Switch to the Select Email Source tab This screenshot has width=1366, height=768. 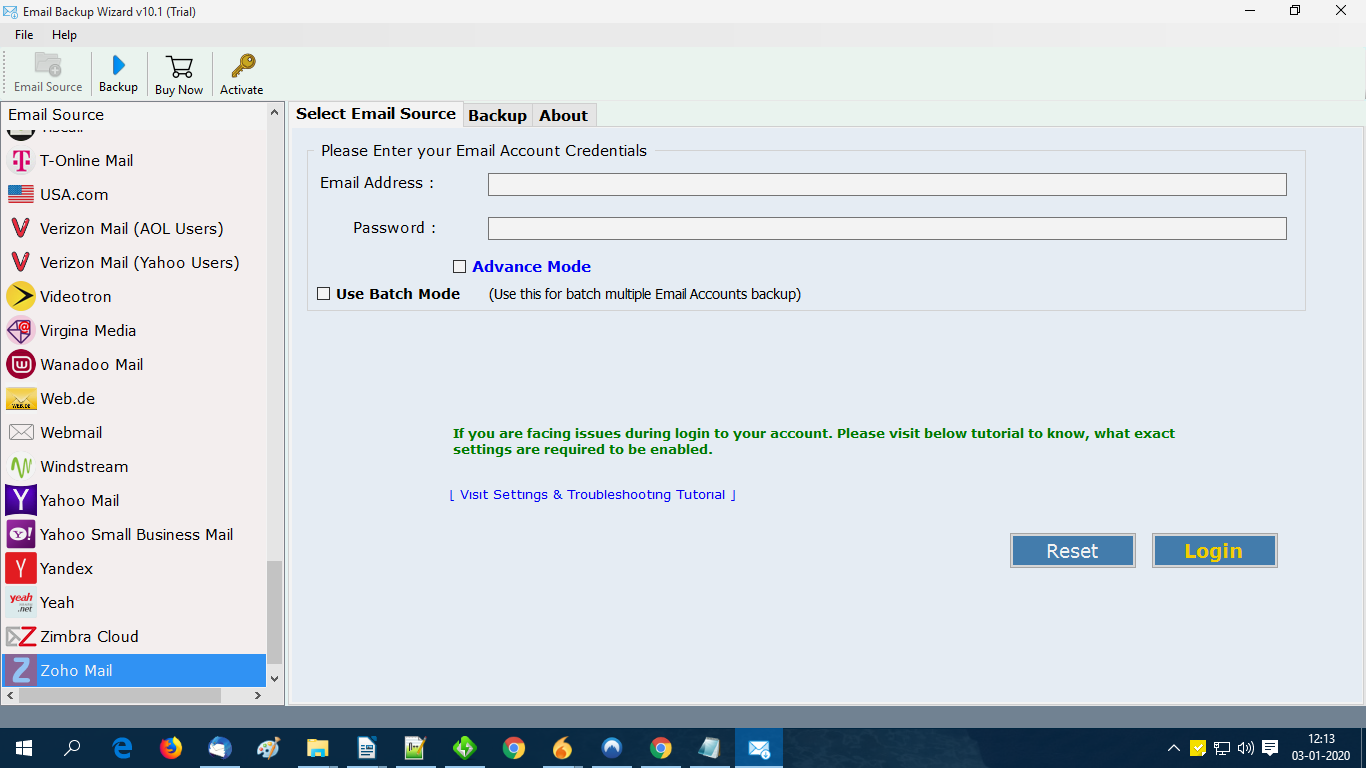[x=376, y=114]
